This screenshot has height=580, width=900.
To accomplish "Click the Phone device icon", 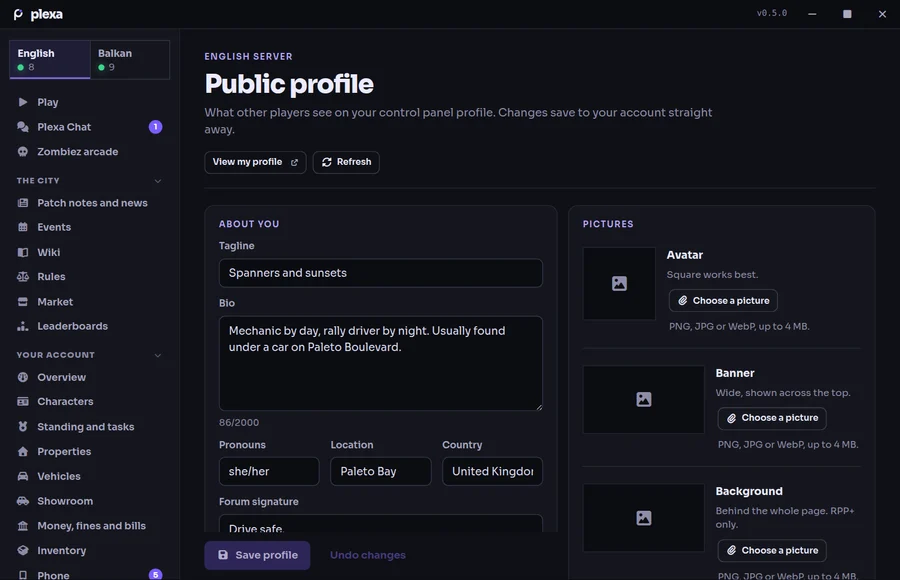I will [x=23, y=575].
